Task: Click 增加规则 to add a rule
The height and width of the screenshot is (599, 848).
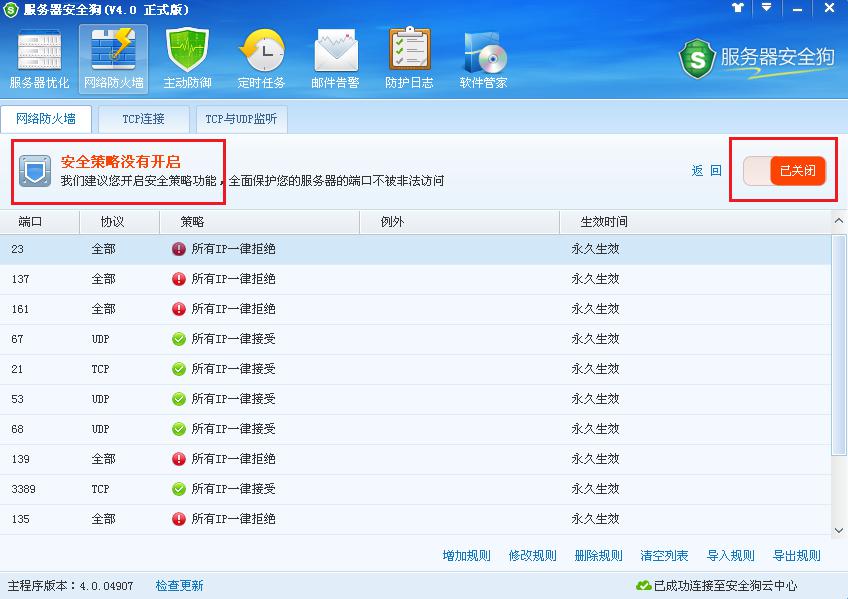Action: tap(468, 555)
